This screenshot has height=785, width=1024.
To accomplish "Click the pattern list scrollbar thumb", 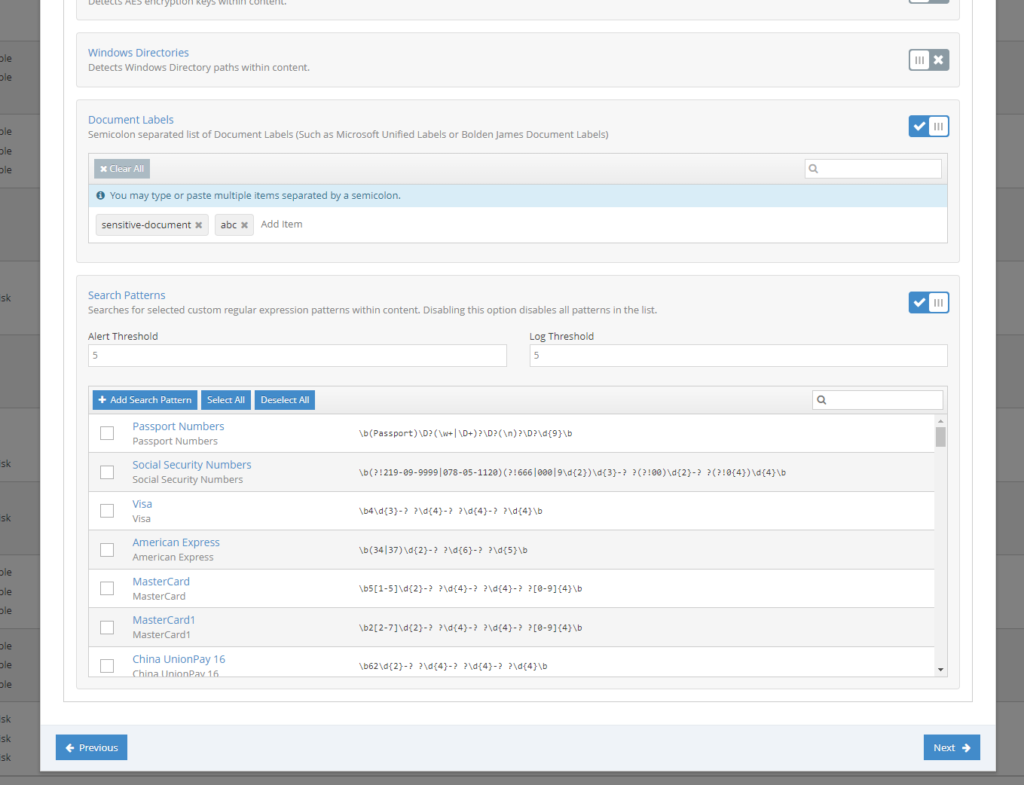I will [x=940, y=437].
